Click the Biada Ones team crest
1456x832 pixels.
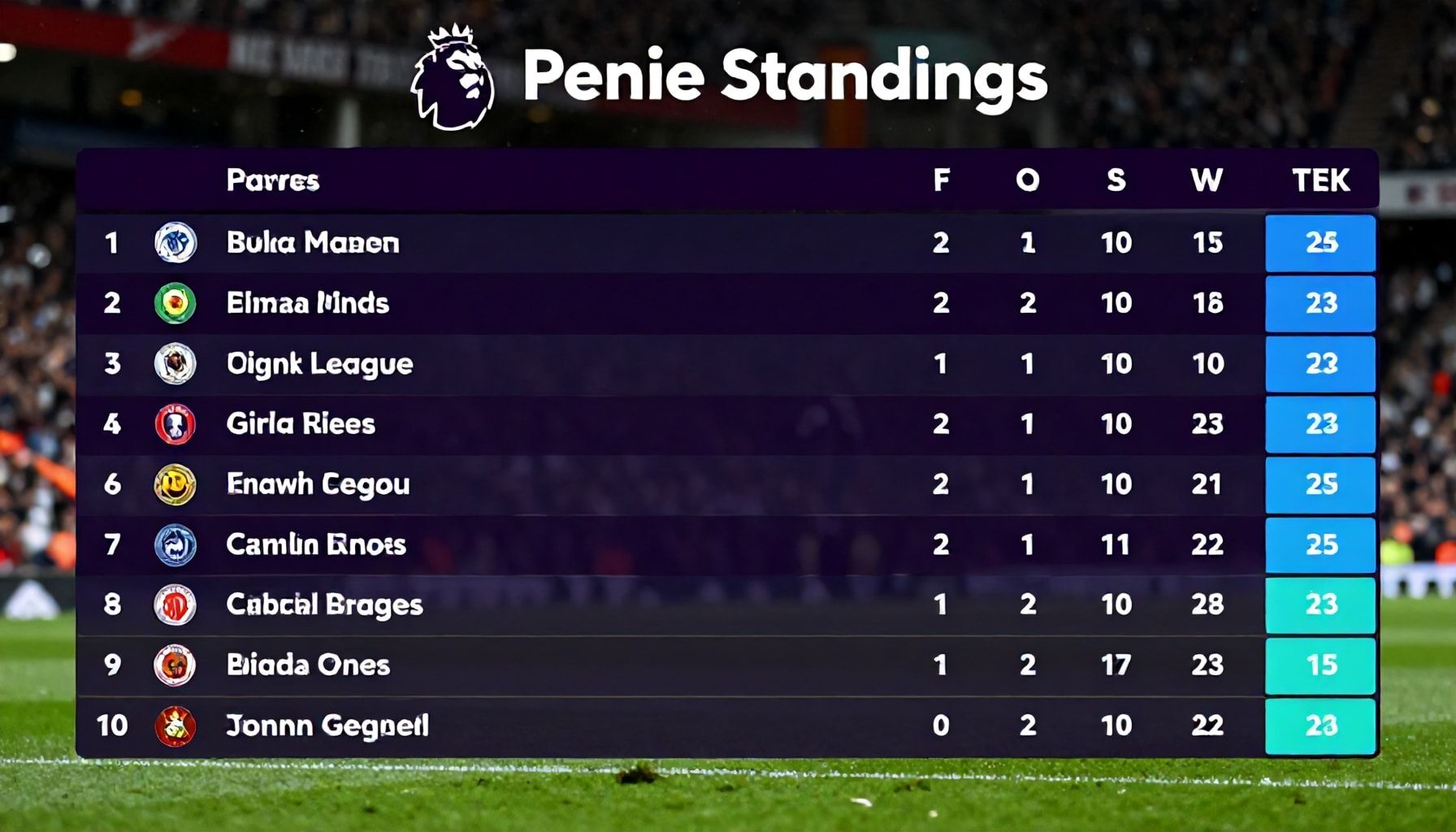pos(175,665)
